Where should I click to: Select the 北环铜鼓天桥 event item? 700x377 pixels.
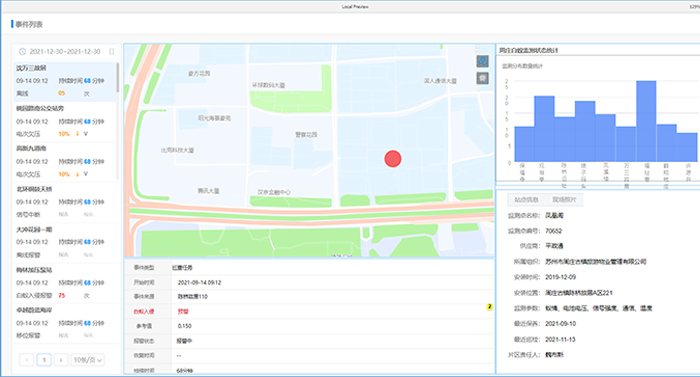(x=65, y=202)
